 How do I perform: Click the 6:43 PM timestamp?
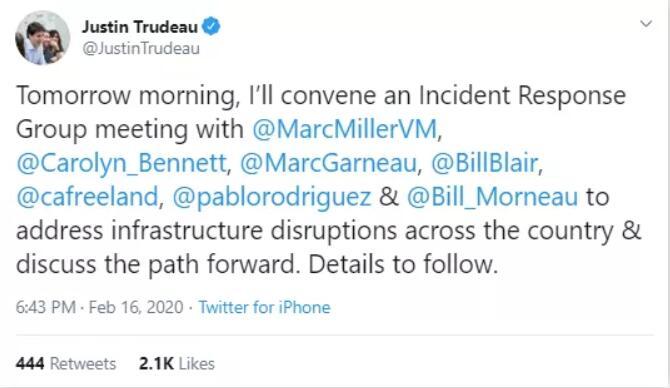tap(46, 307)
